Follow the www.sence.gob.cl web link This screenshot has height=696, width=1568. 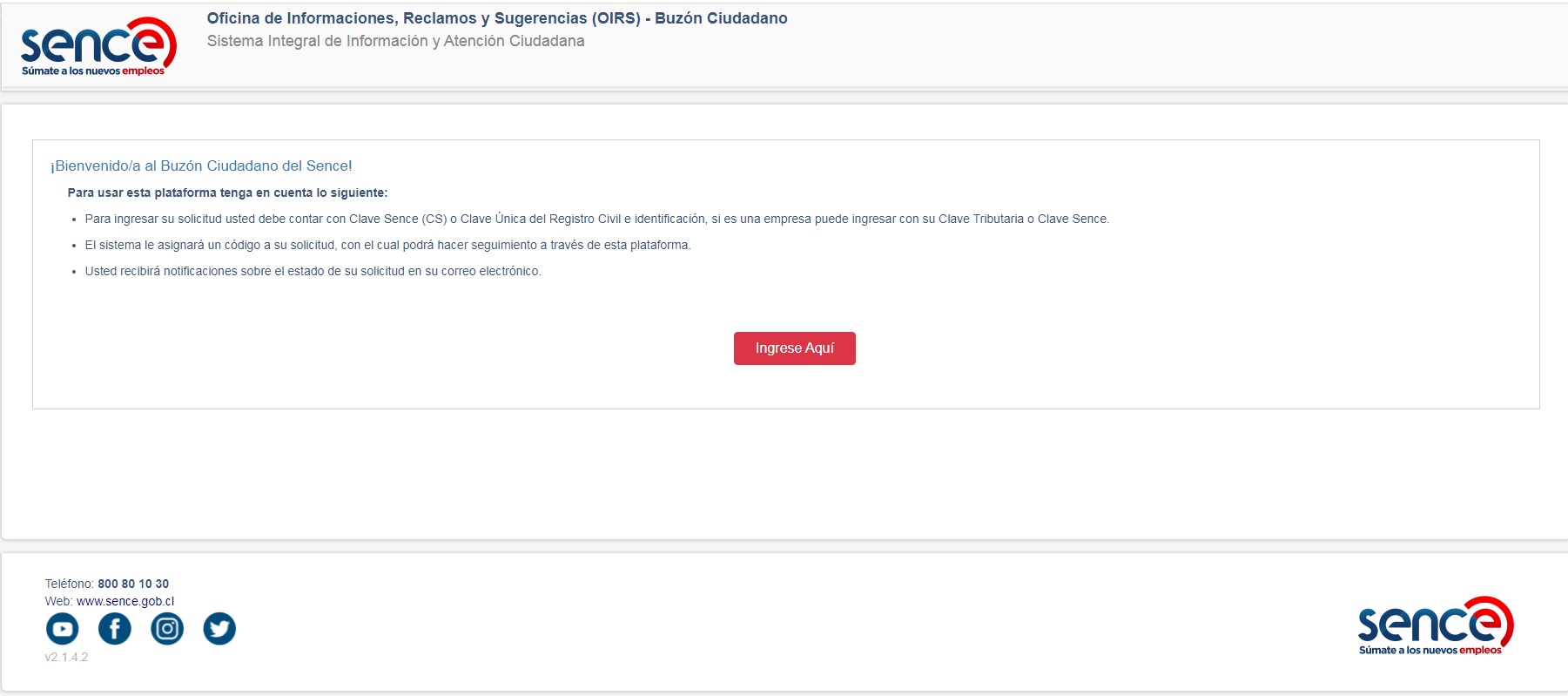pyautogui.click(x=125, y=601)
